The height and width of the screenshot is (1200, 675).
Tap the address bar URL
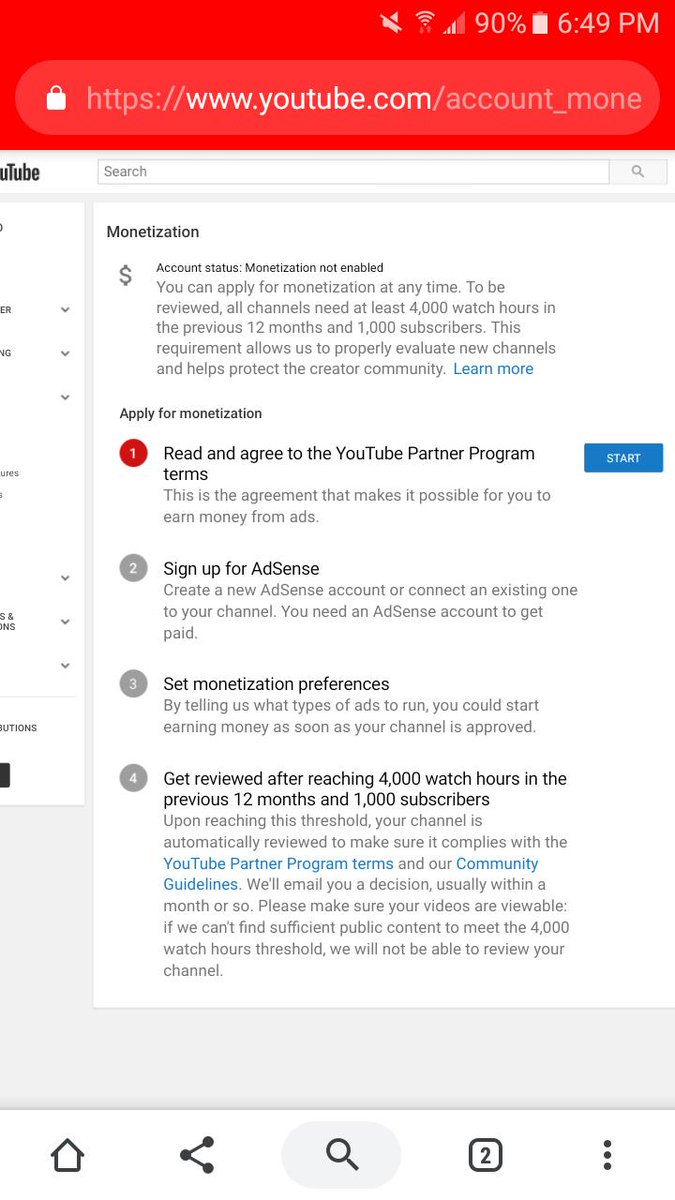(364, 98)
